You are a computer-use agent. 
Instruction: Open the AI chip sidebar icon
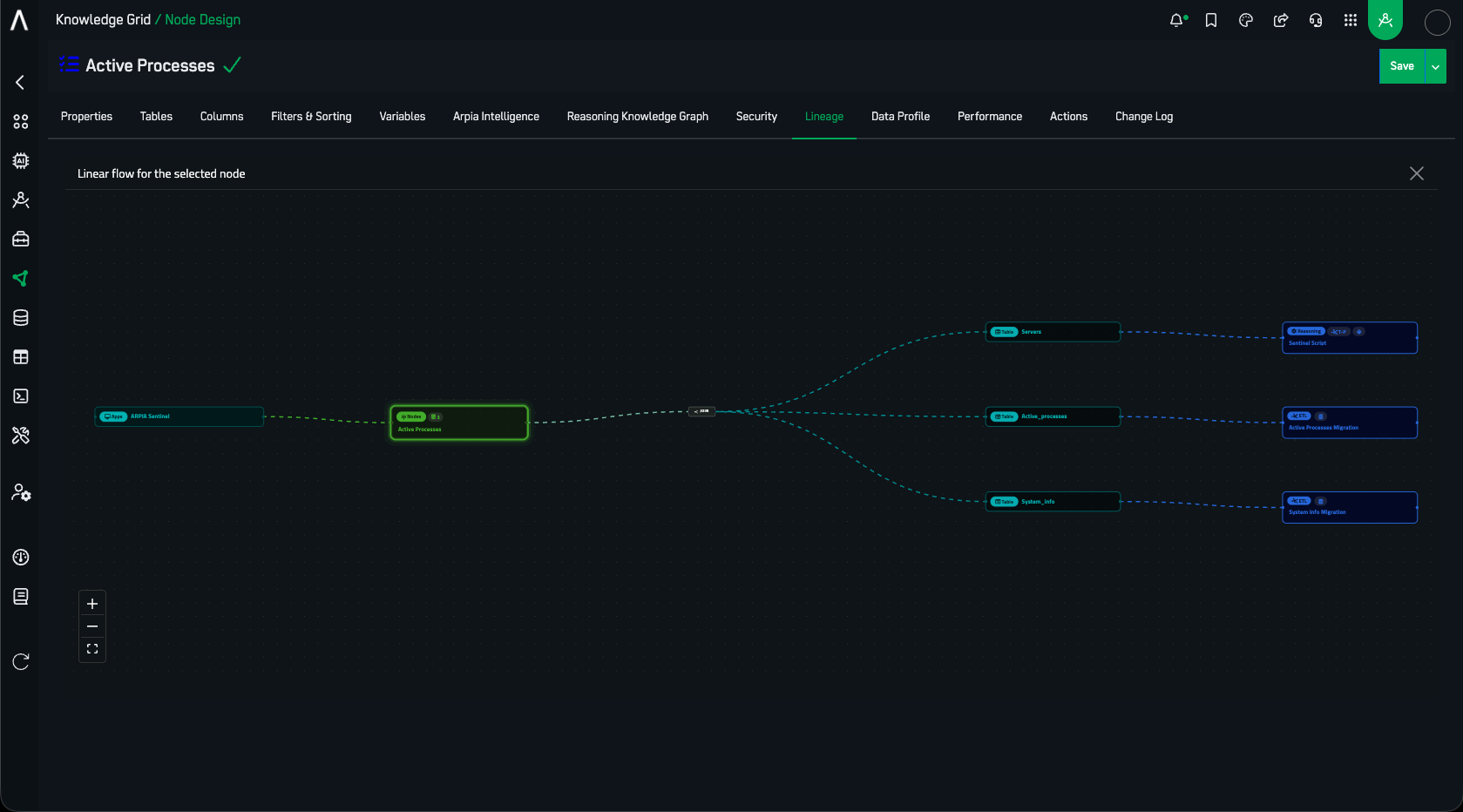pos(21,161)
